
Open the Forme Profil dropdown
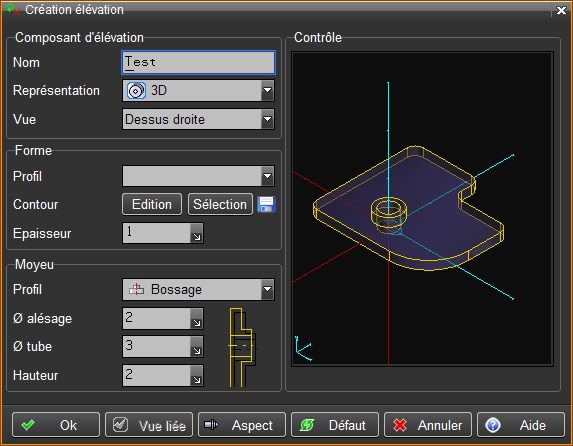[x=267, y=176]
